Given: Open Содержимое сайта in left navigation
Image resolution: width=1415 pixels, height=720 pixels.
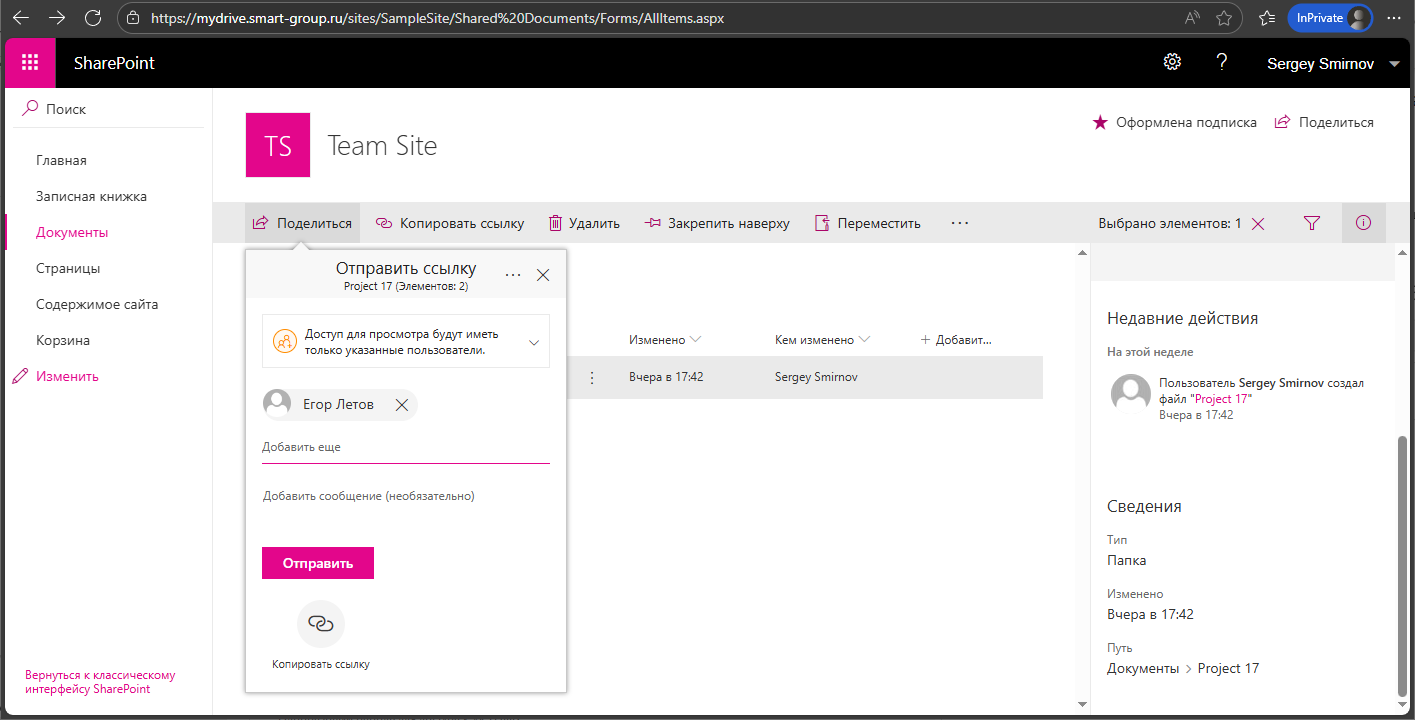Looking at the screenshot, I should click(97, 304).
